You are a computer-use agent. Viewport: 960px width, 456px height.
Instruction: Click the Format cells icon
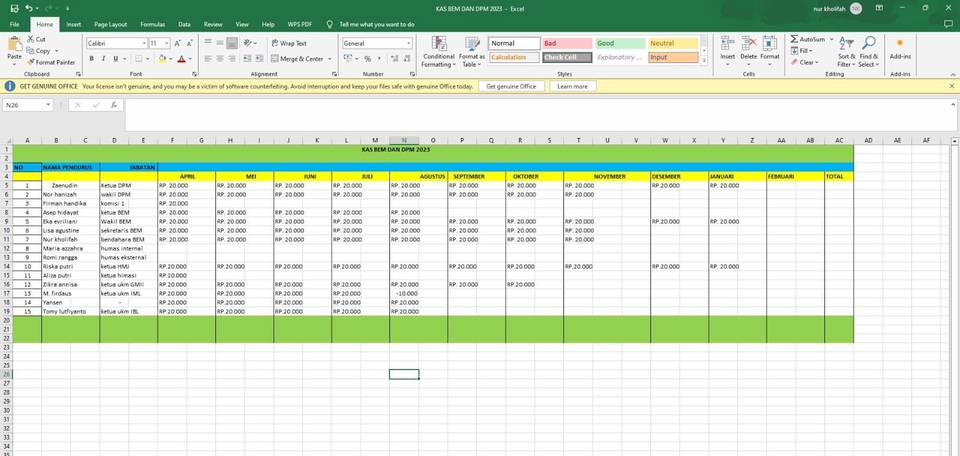770,43
